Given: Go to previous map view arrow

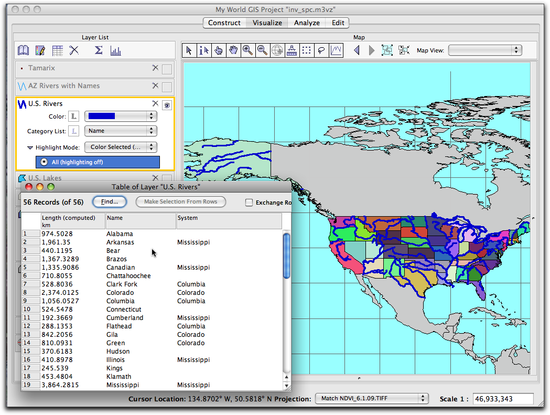Looking at the screenshot, I should point(357,51).
